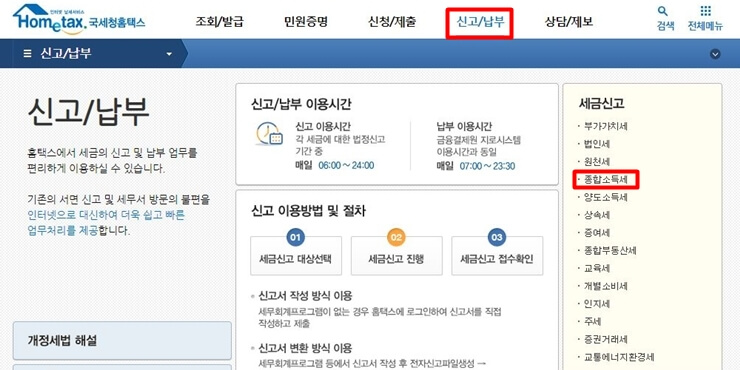Select the 증권거래세 tax link

pyautogui.click(x=605, y=339)
